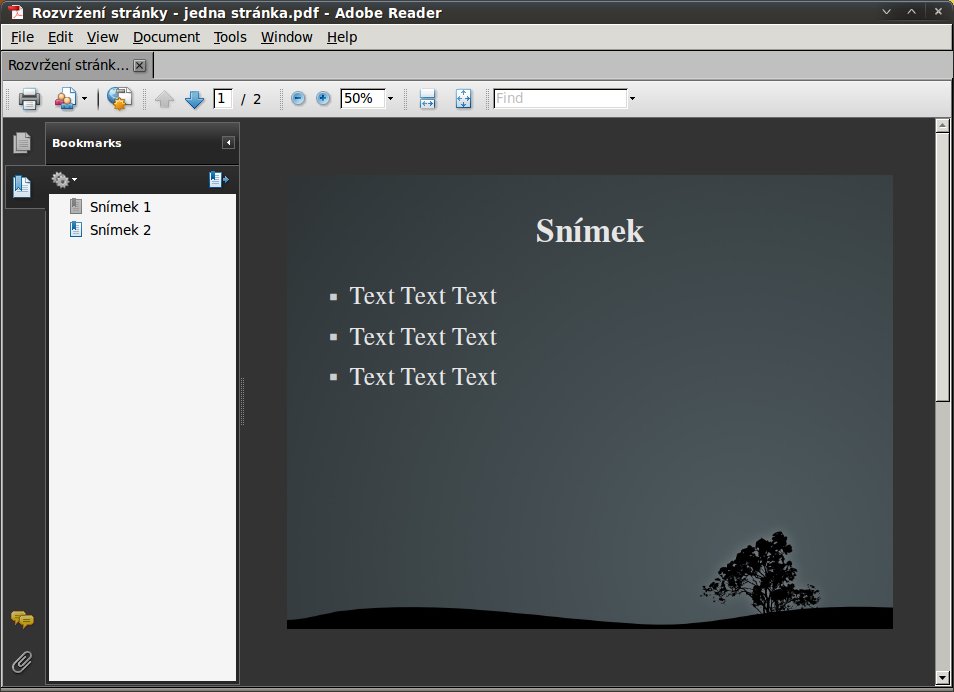Click the scrollbar down arrow

pos(942,677)
